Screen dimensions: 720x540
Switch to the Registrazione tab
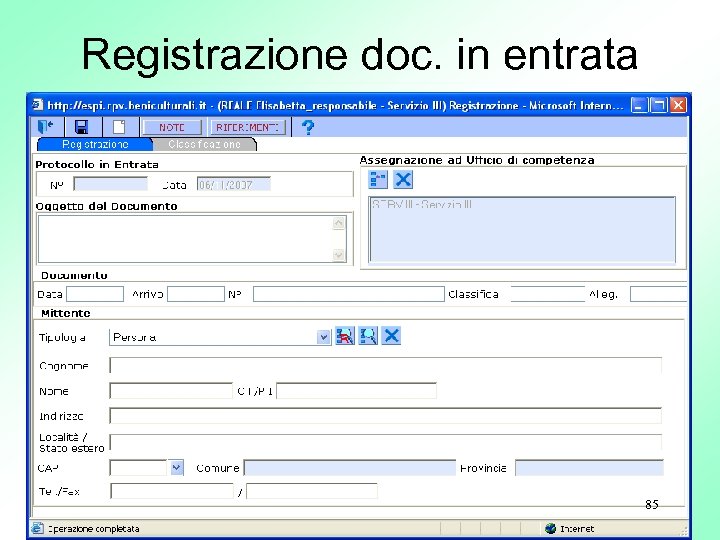pyautogui.click(x=95, y=144)
